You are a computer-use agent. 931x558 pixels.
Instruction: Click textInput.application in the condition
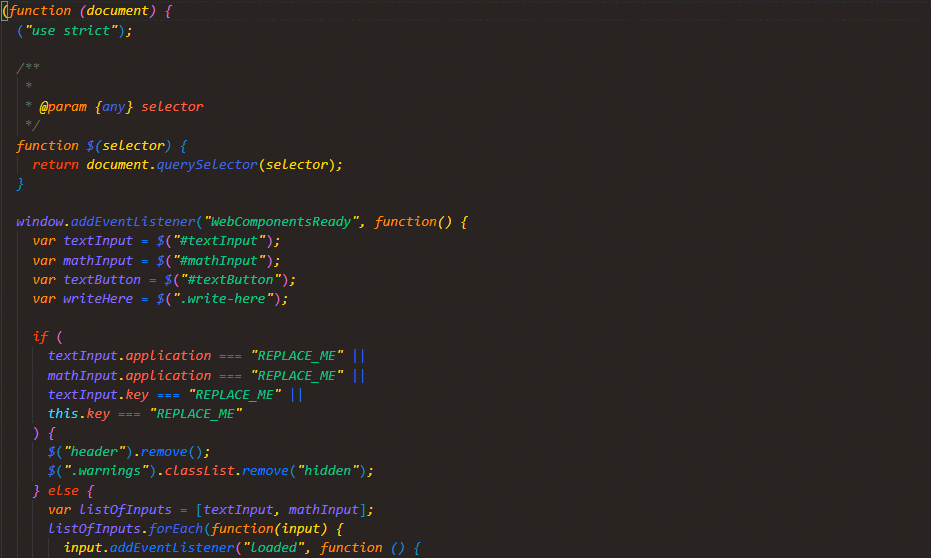[129, 356]
